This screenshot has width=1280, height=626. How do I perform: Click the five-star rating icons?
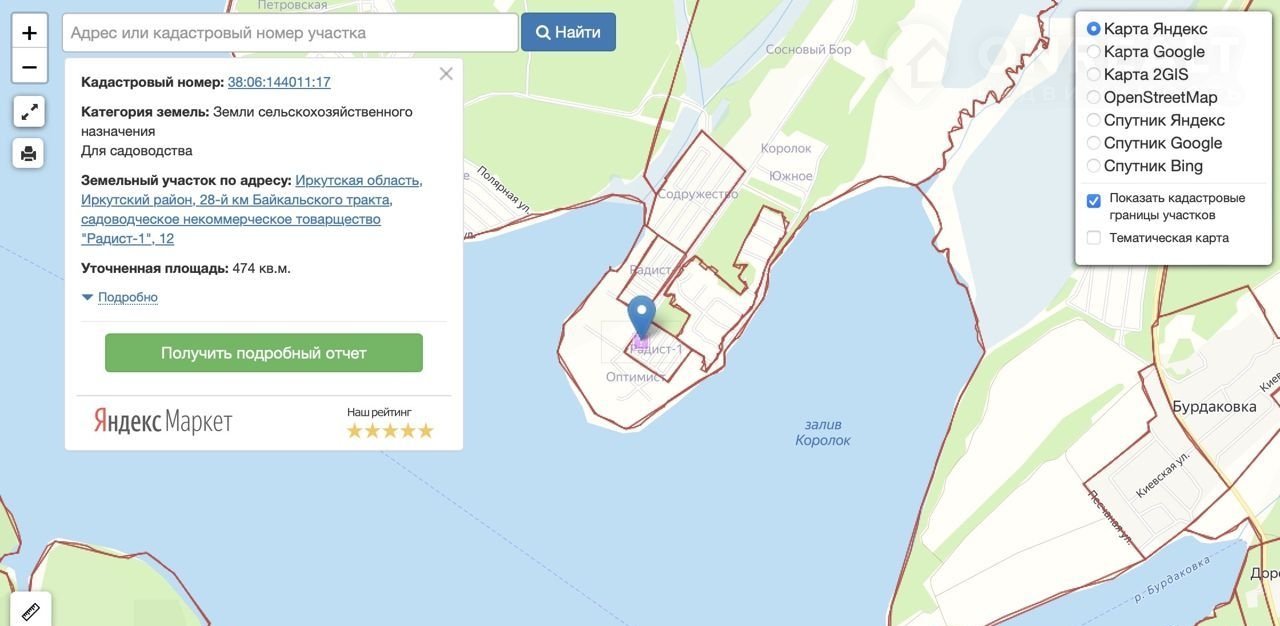(390, 431)
